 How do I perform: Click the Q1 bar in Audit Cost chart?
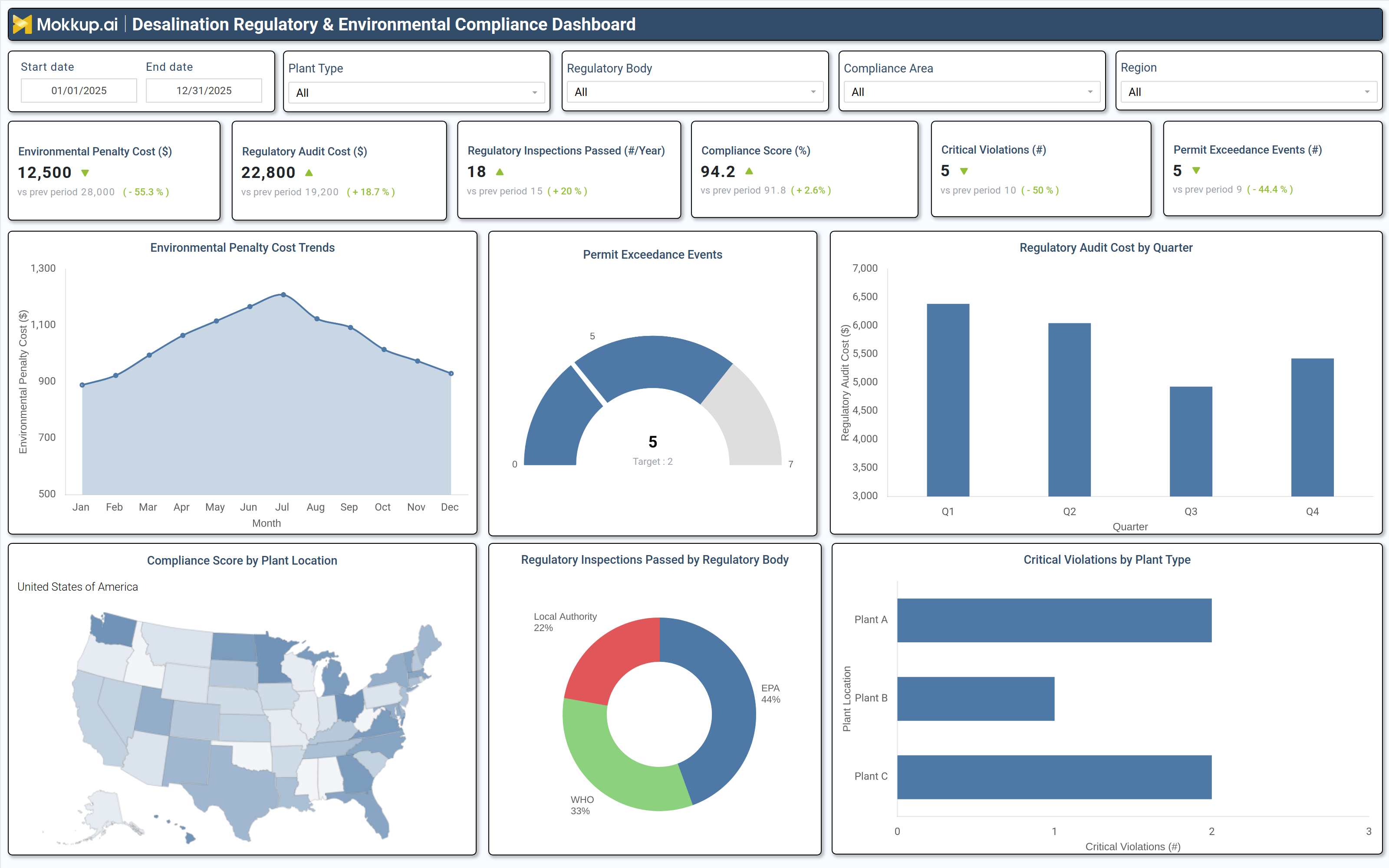coord(948,400)
